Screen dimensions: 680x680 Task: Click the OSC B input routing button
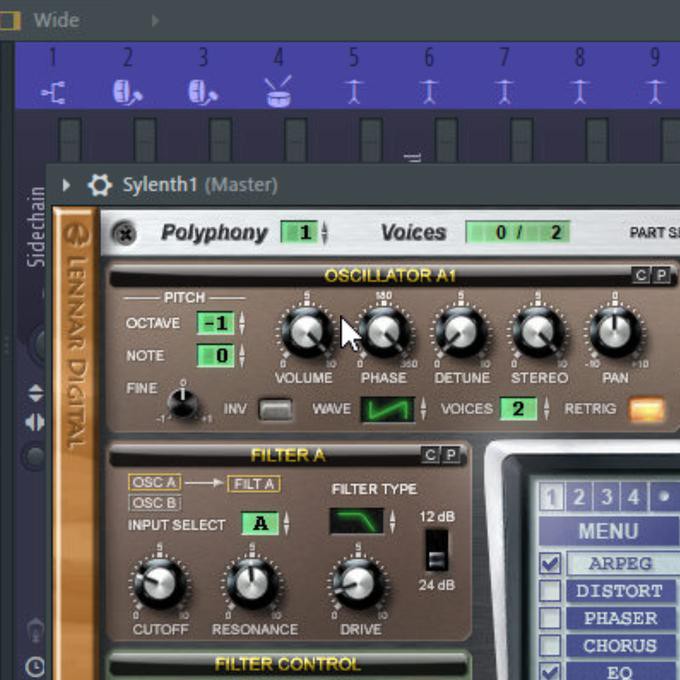pyautogui.click(x=154, y=503)
